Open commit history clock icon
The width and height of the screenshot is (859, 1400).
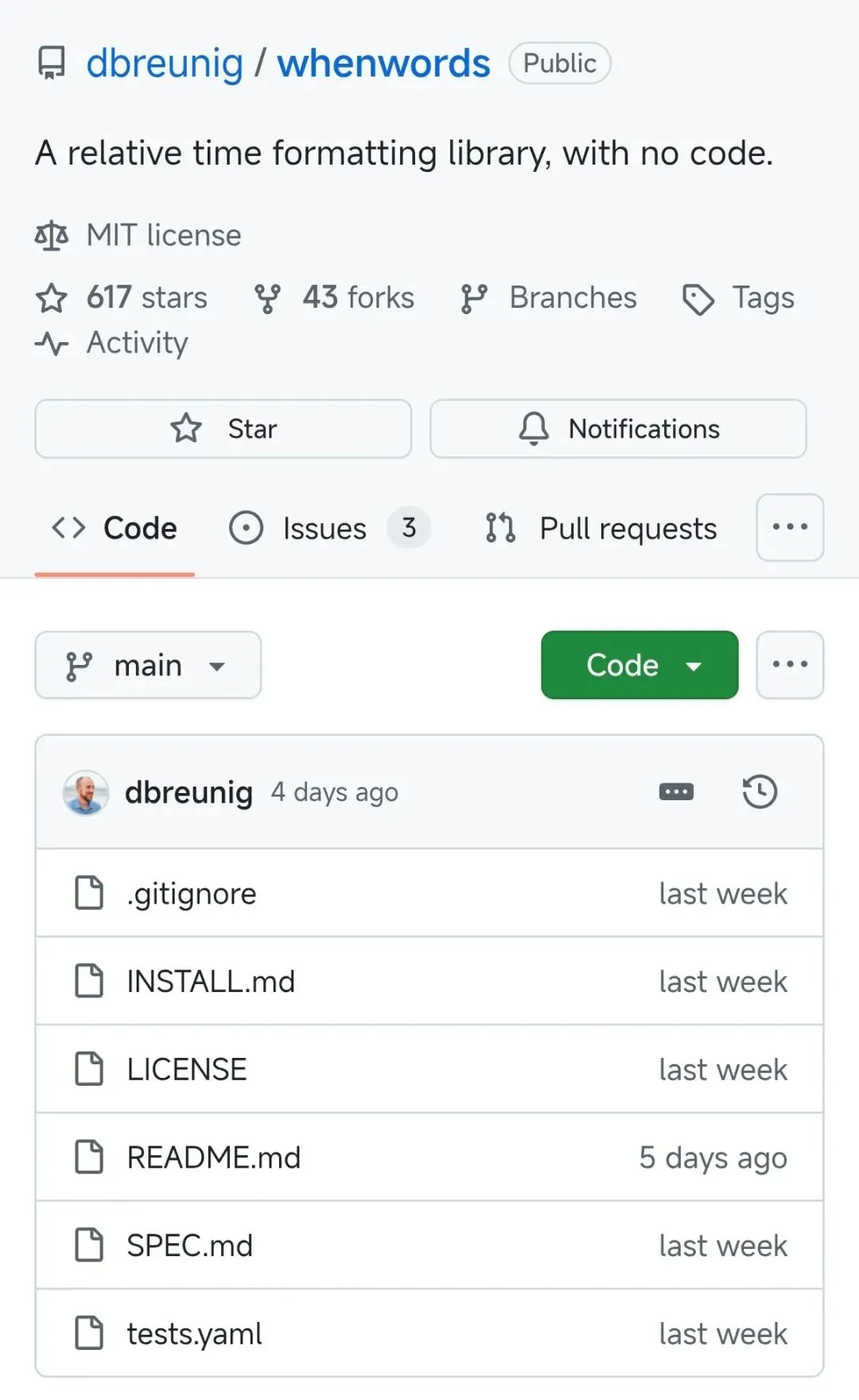(760, 792)
